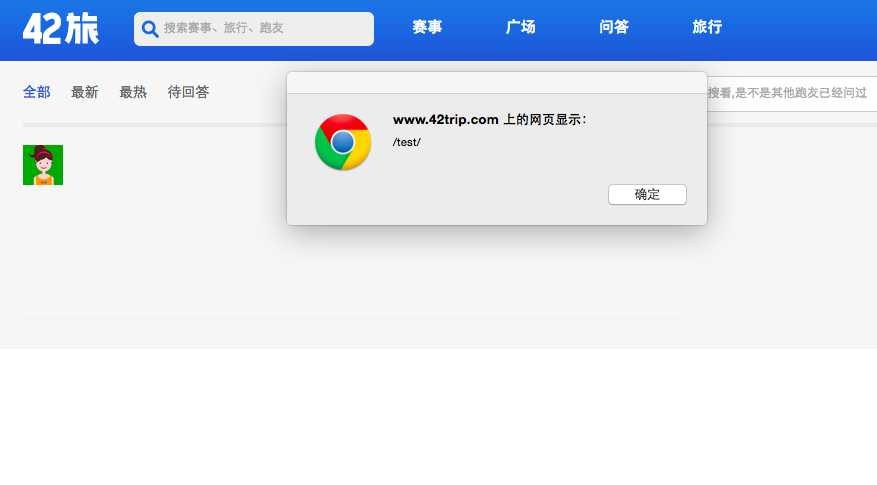Screen dimensions: 877x485
Task: Switch to the 最热 tab
Action: click(x=133, y=92)
